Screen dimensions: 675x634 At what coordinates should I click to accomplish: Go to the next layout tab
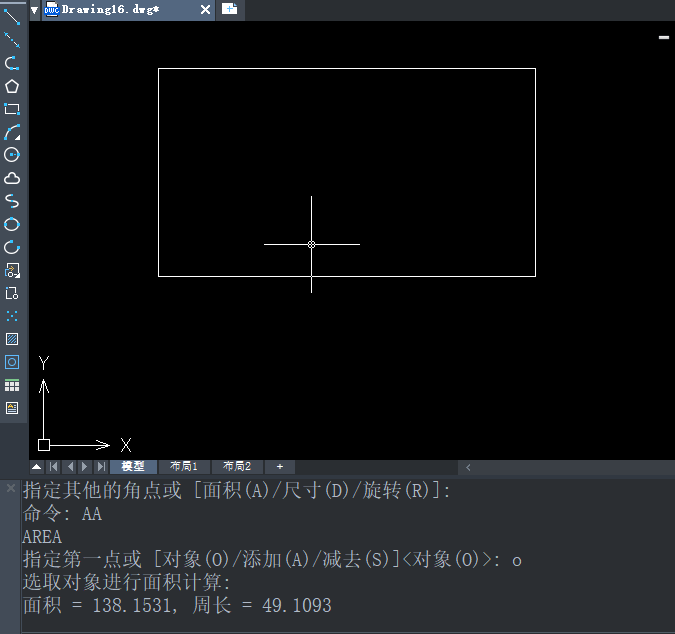click(x=85, y=467)
